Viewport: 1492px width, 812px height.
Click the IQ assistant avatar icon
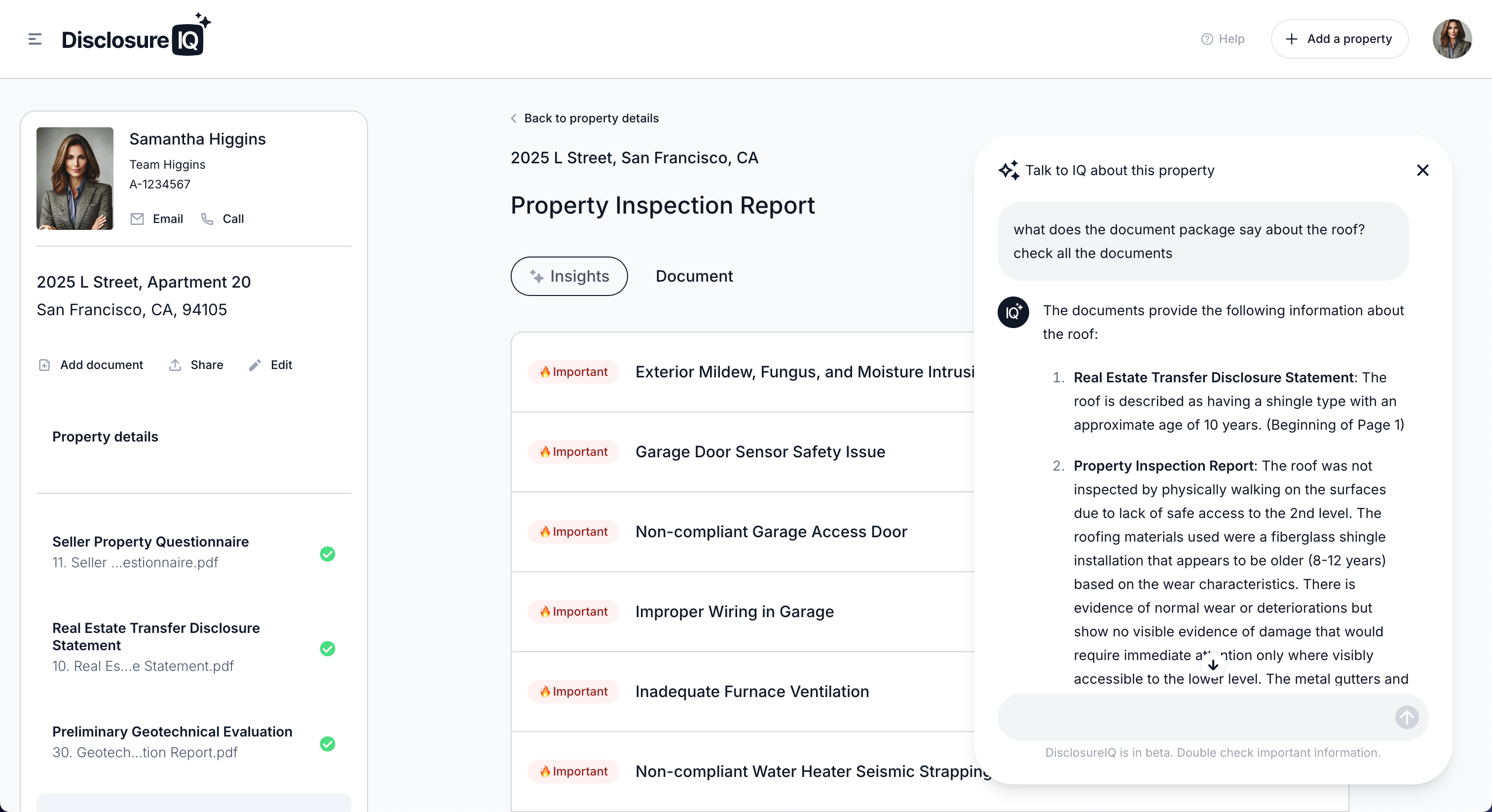point(1013,313)
